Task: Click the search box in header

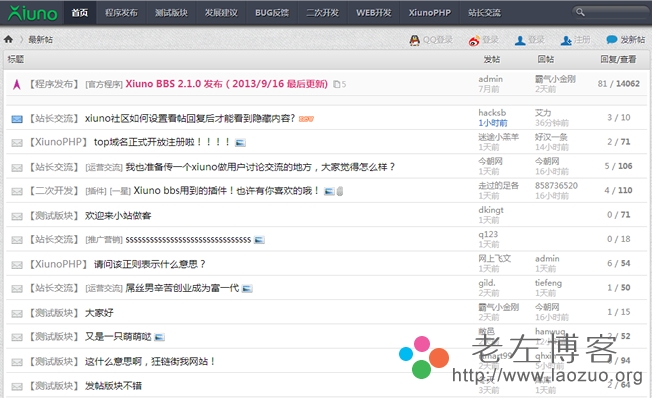Action: point(610,12)
